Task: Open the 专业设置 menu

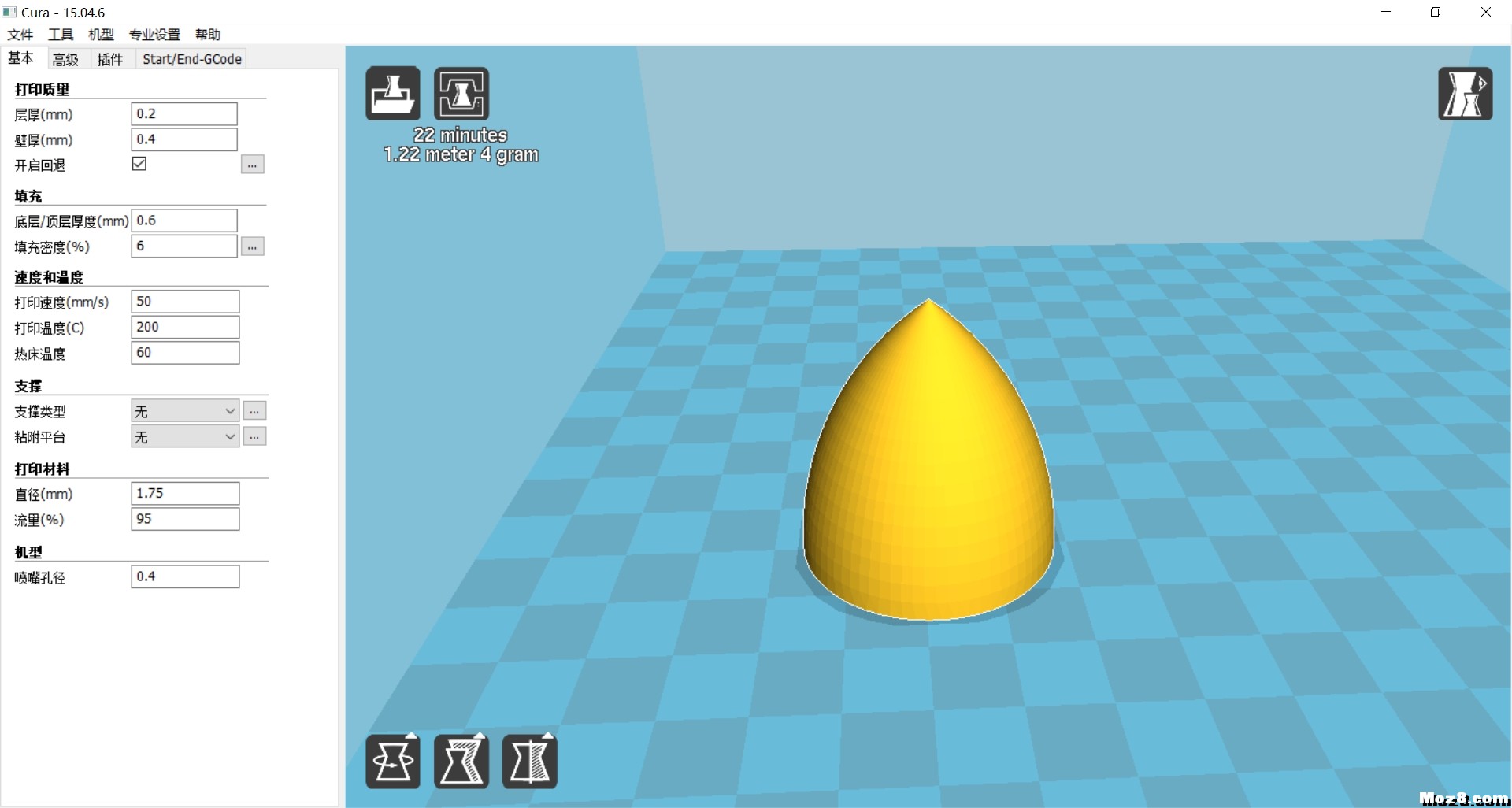Action: pyautogui.click(x=154, y=35)
